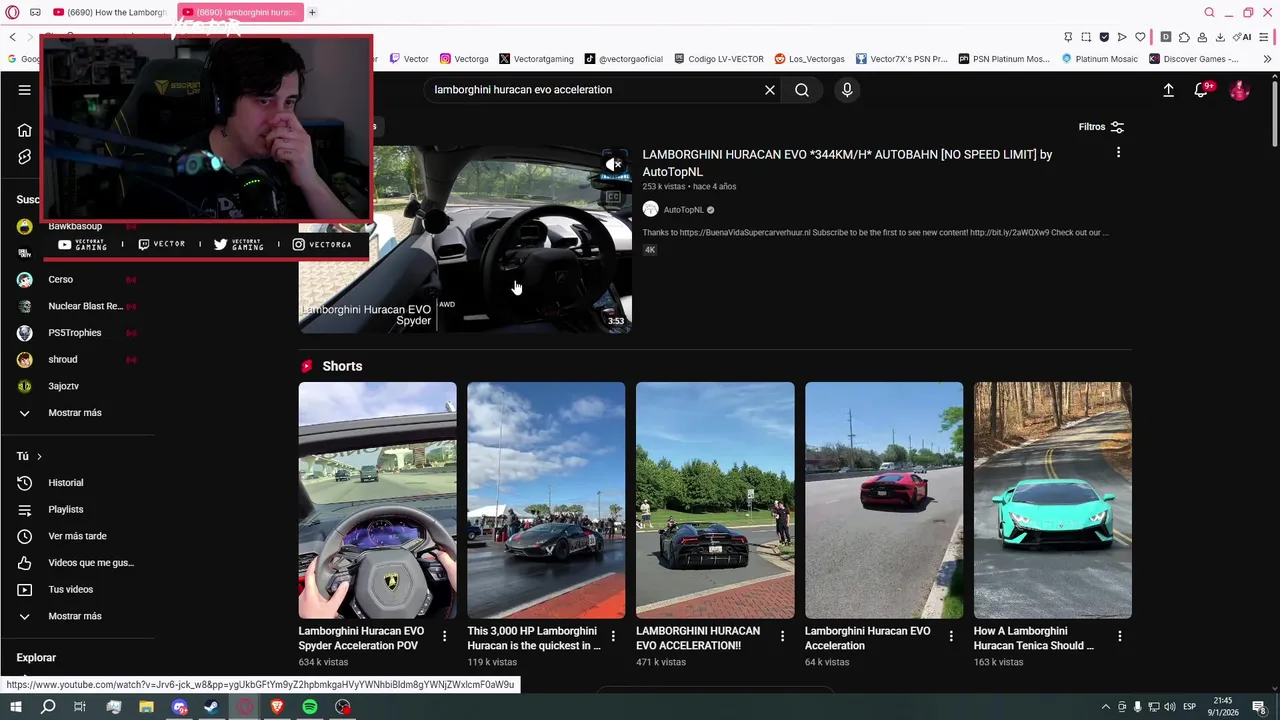Open the turquoise Huracan Tenica short thumbnail

[x=1052, y=500]
